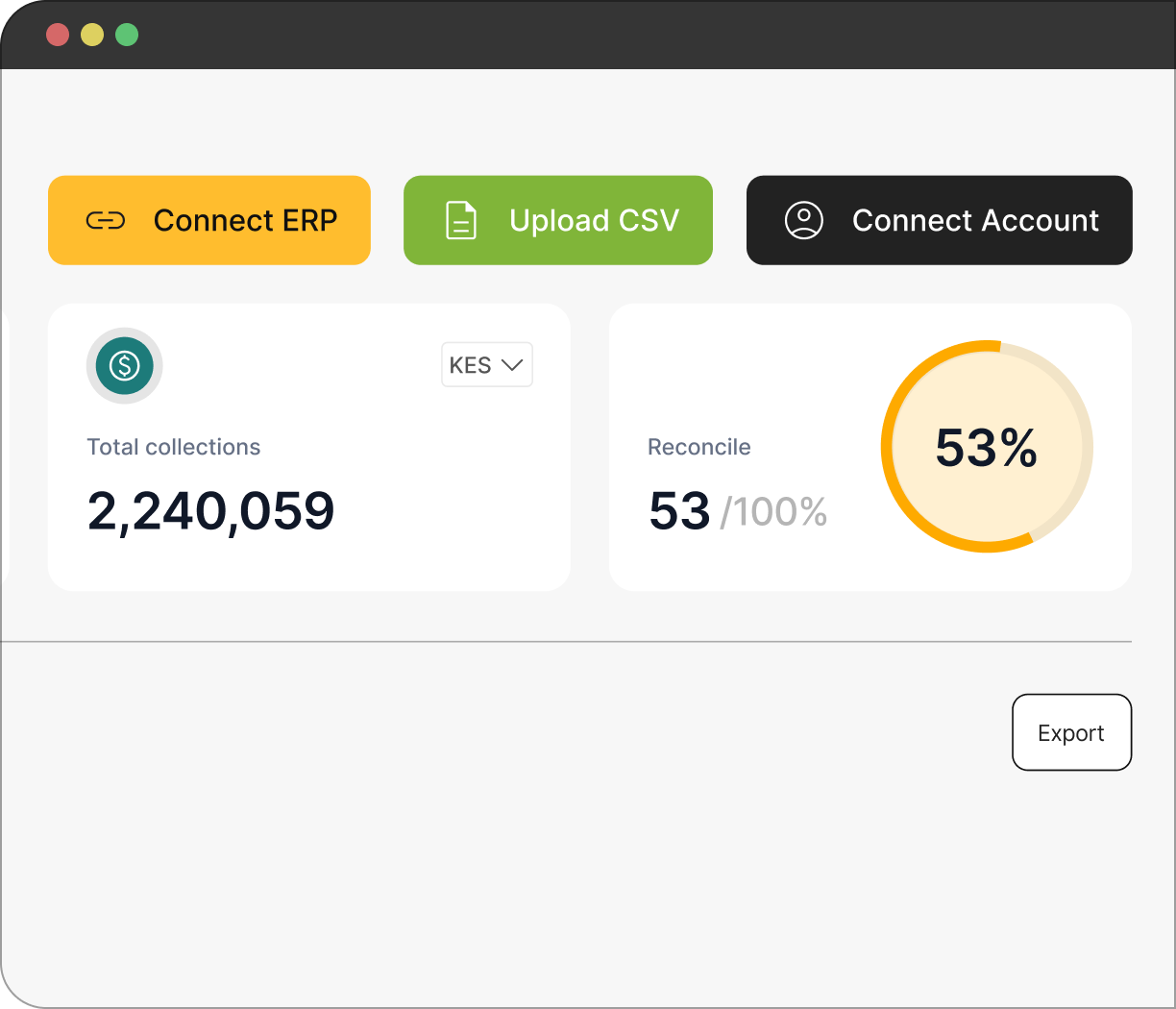Click the dollar coin icon in Total collections
Screen dimensions: 1176x1009
coord(125,365)
